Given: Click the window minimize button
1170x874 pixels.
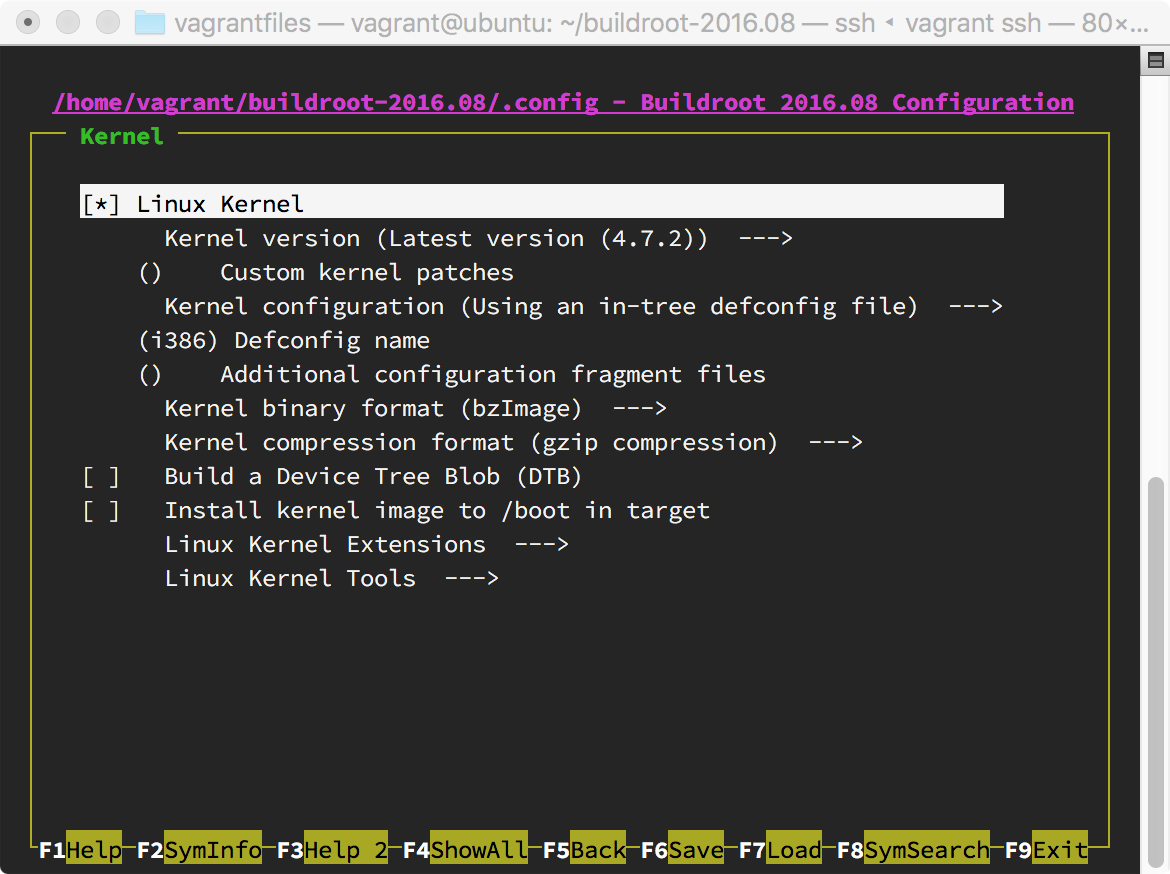Looking at the screenshot, I should [68, 22].
